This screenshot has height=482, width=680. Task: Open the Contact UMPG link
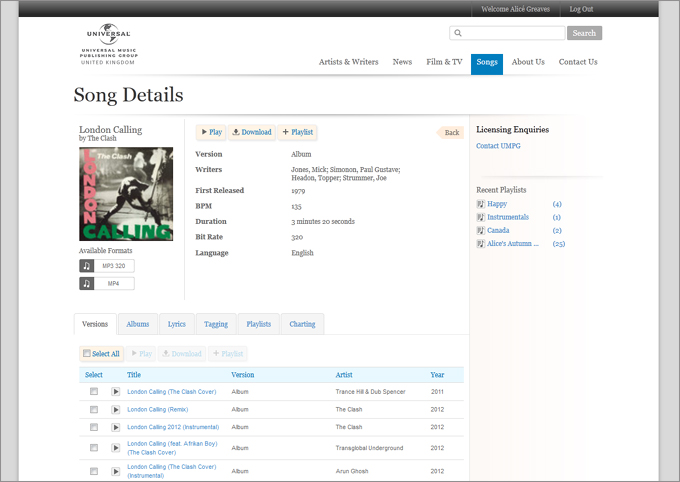pos(498,146)
